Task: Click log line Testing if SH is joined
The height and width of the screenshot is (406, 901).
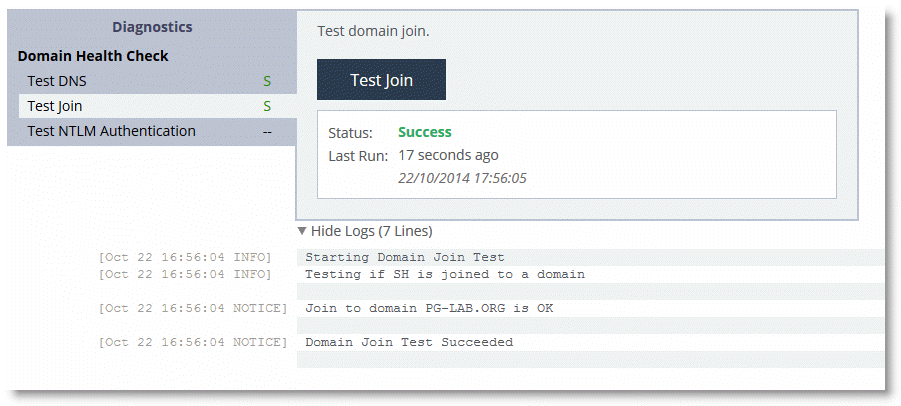Action: (x=445, y=274)
